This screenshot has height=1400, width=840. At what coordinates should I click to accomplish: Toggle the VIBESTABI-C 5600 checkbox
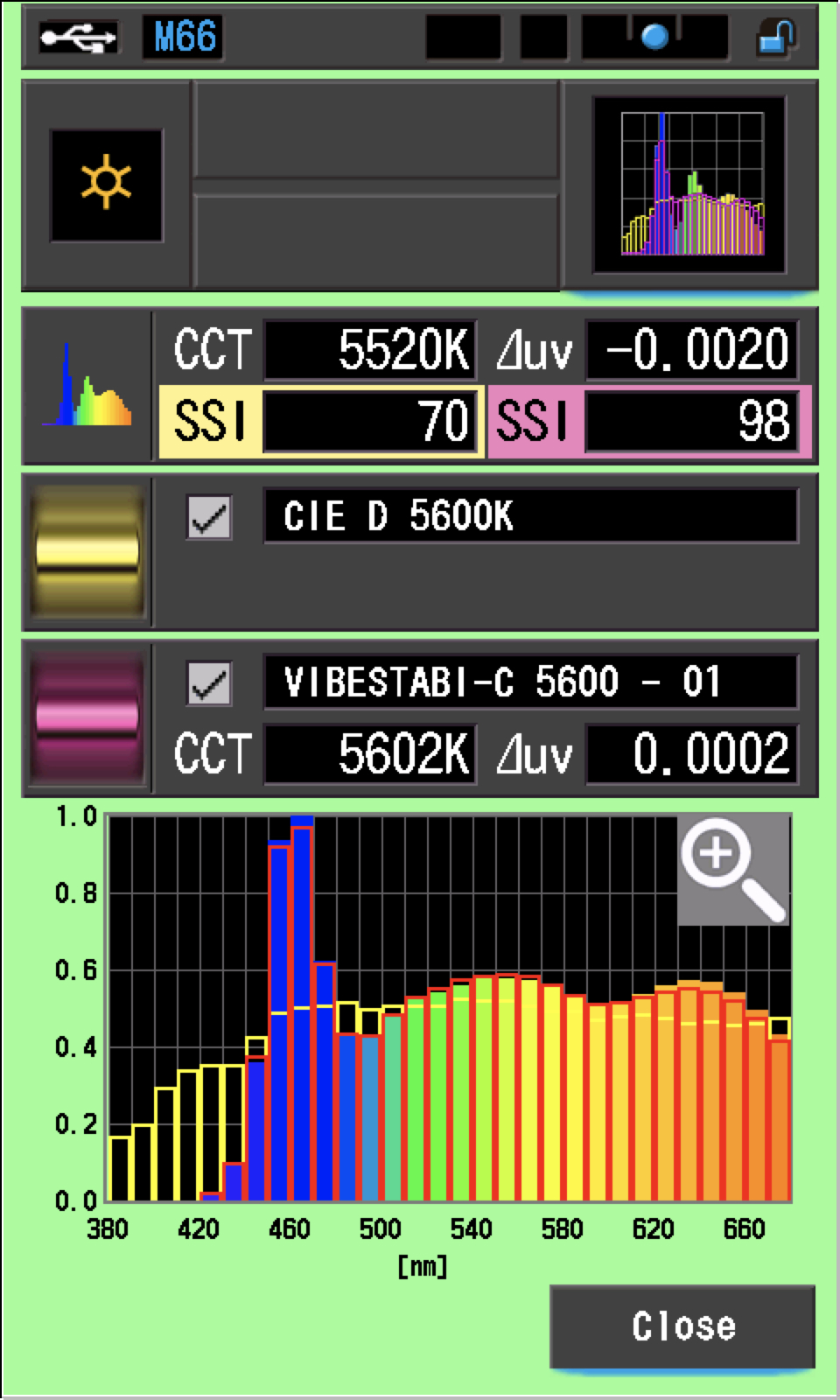point(209,682)
